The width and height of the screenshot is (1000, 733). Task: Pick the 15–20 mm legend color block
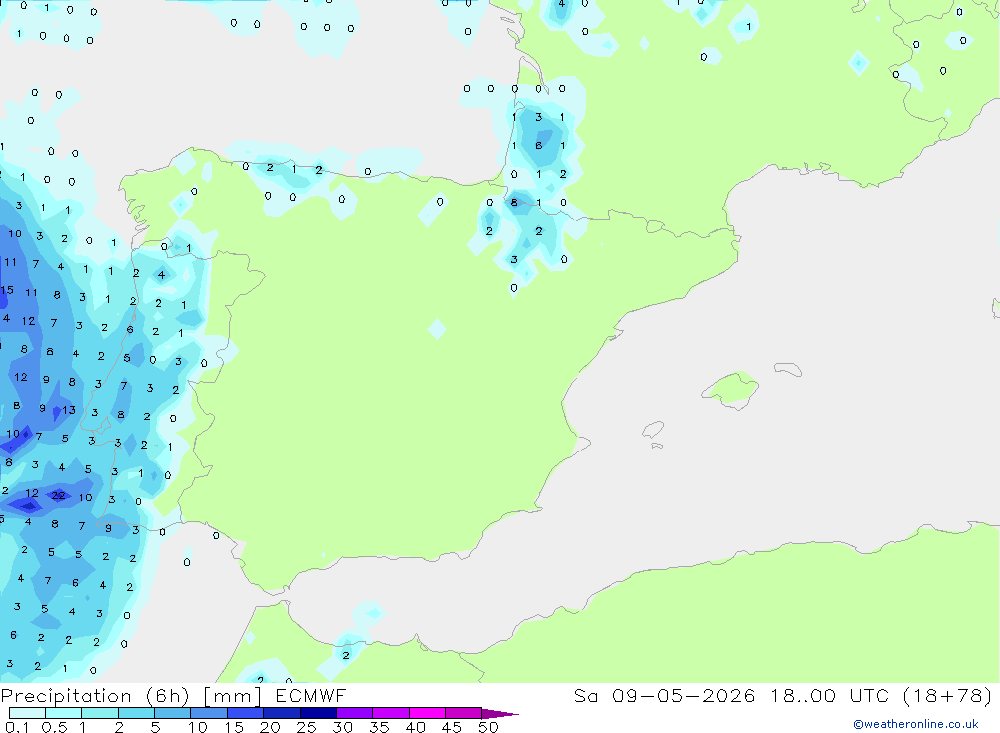pos(245,713)
